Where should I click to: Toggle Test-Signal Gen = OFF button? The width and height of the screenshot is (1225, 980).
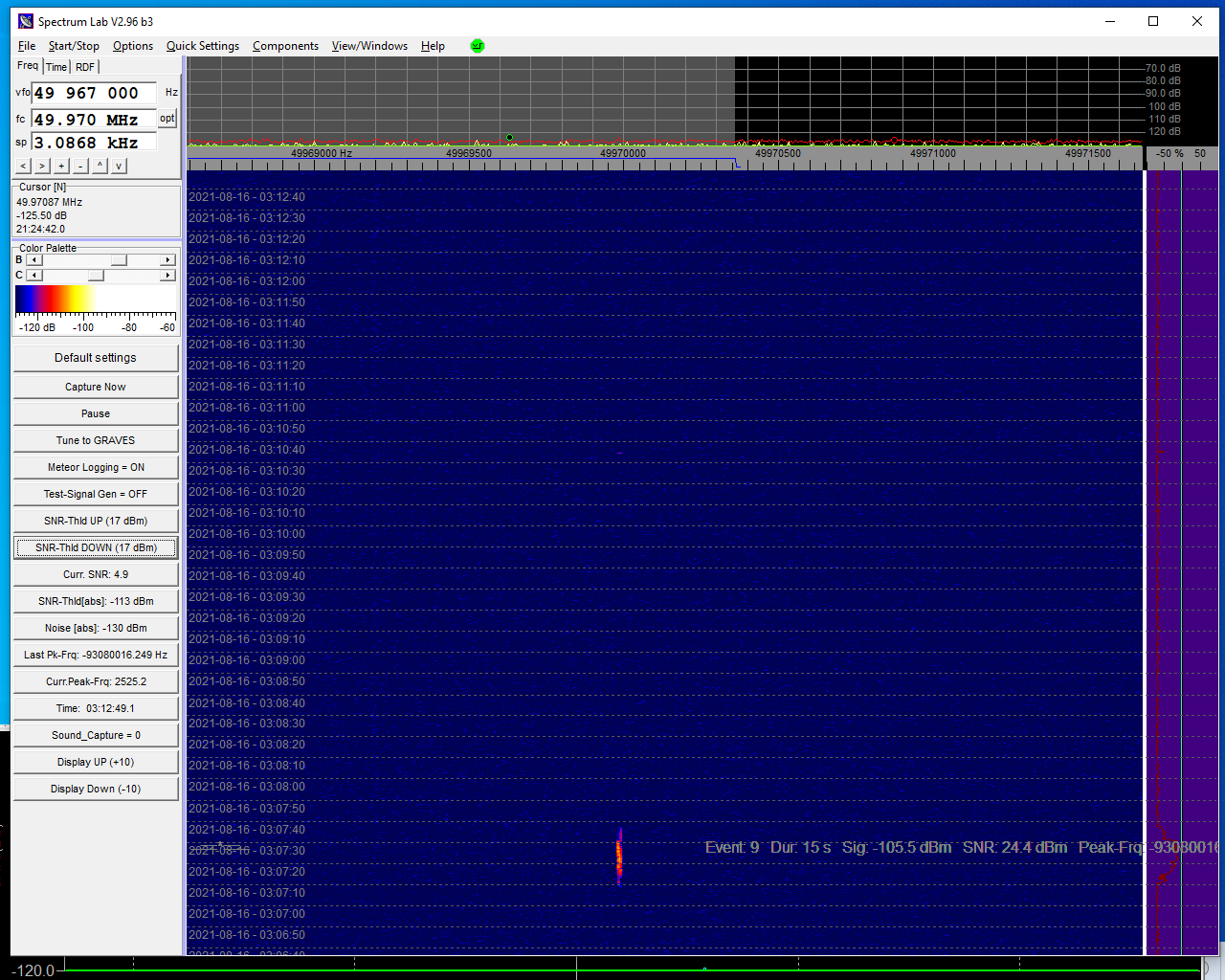96,494
